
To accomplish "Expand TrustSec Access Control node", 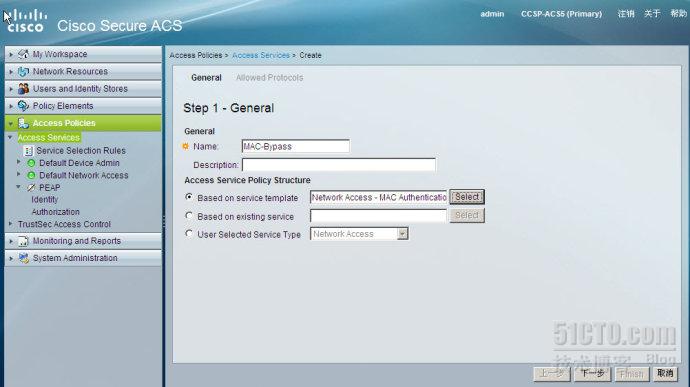I will point(11,224).
